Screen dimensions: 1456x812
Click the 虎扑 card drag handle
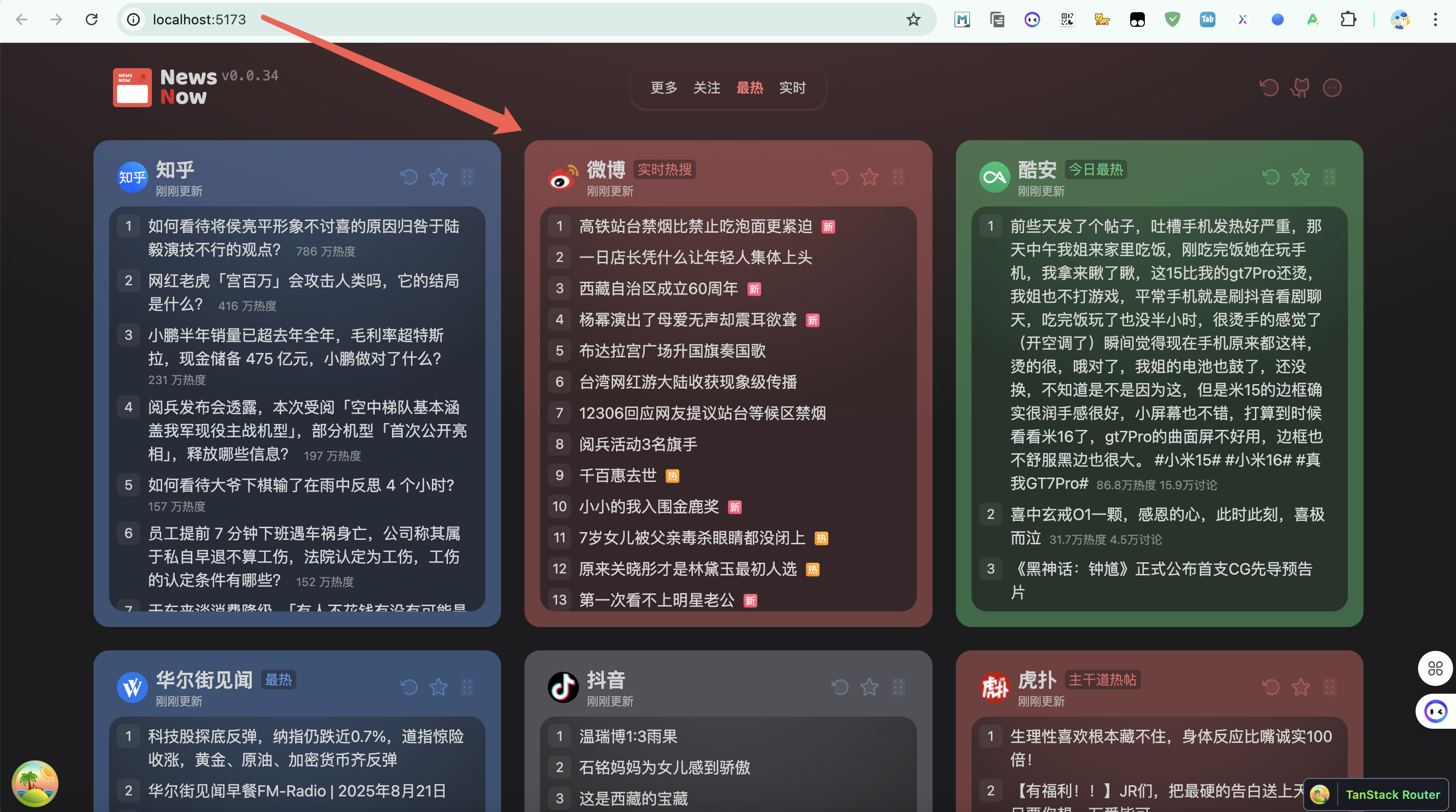click(x=1329, y=687)
